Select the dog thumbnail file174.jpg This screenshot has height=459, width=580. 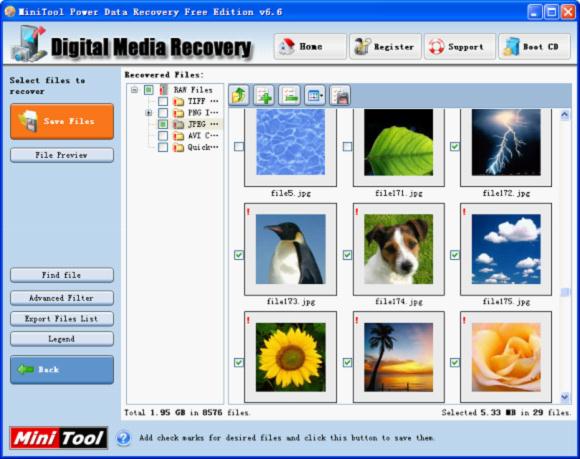click(x=398, y=249)
